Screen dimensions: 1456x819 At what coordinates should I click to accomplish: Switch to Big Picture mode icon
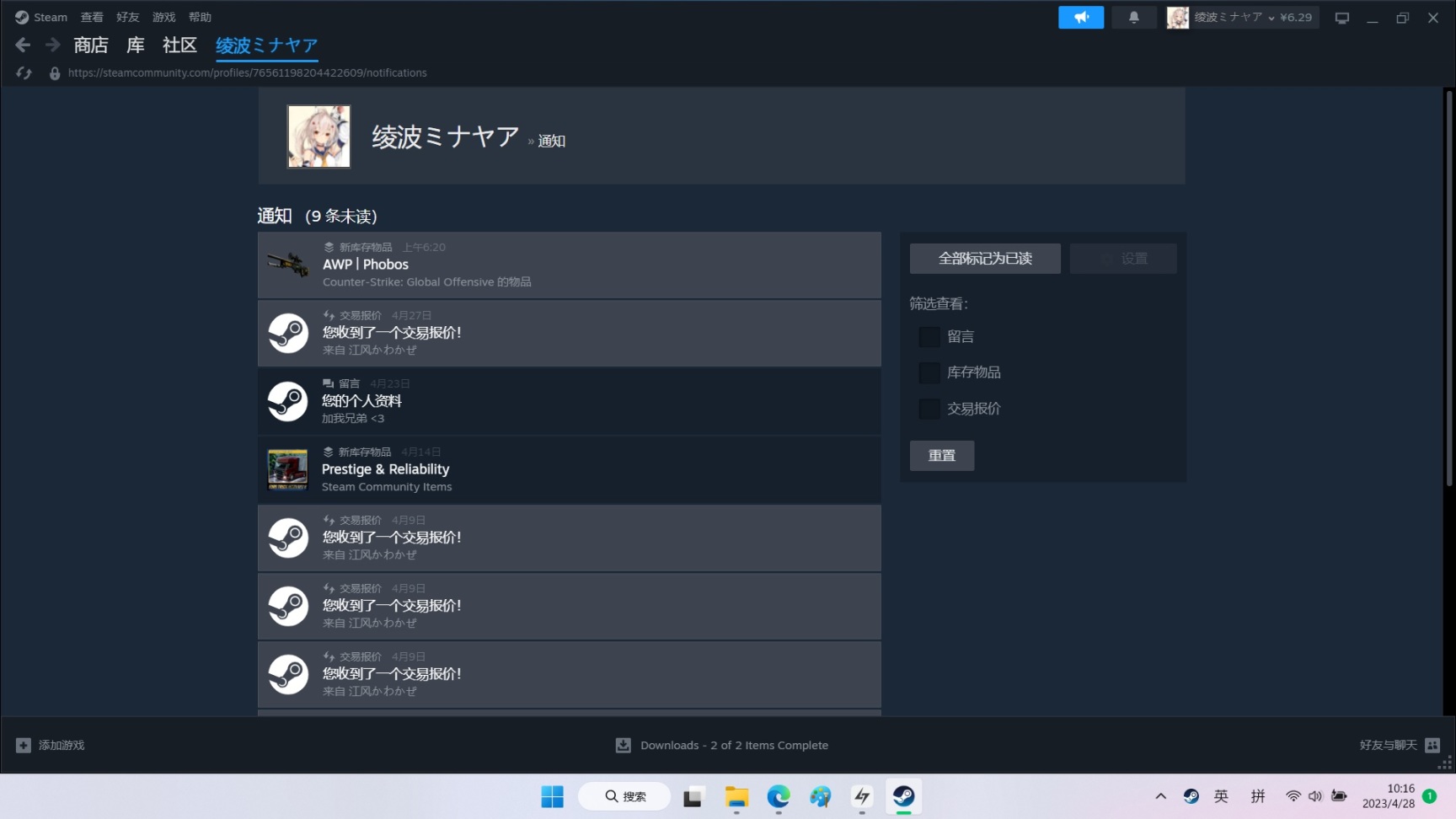point(1342,18)
